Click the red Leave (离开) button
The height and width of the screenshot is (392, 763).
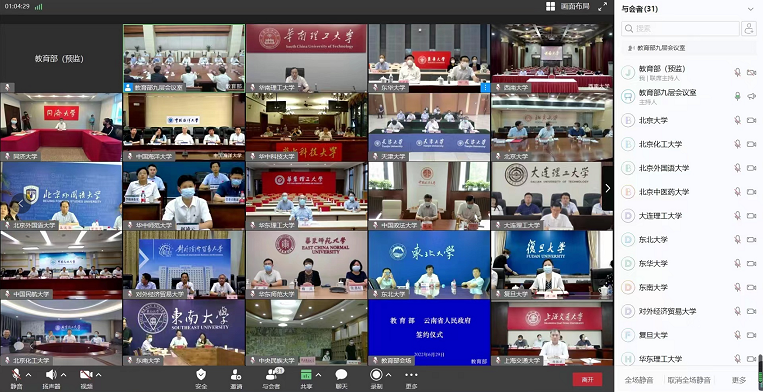pos(587,379)
